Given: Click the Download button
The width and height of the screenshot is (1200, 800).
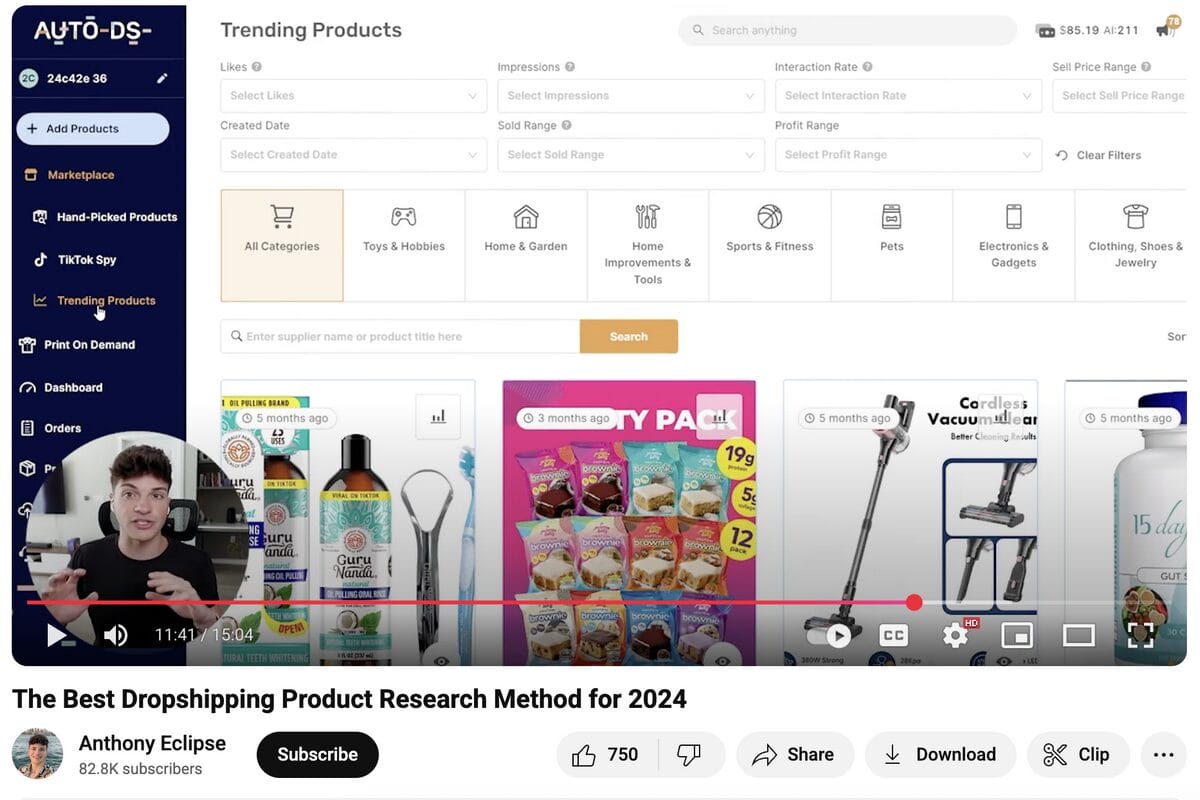Looking at the screenshot, I should (x=940, y=755).
